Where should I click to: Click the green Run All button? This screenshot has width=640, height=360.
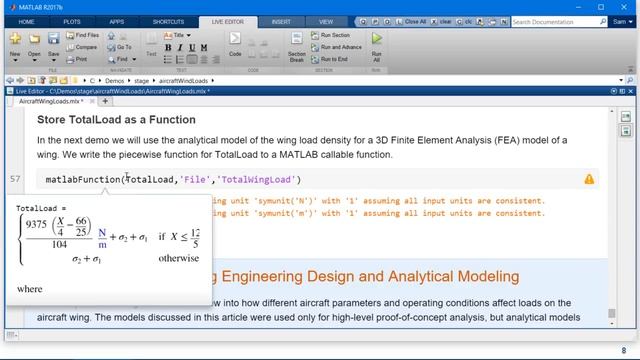[377, 47]
